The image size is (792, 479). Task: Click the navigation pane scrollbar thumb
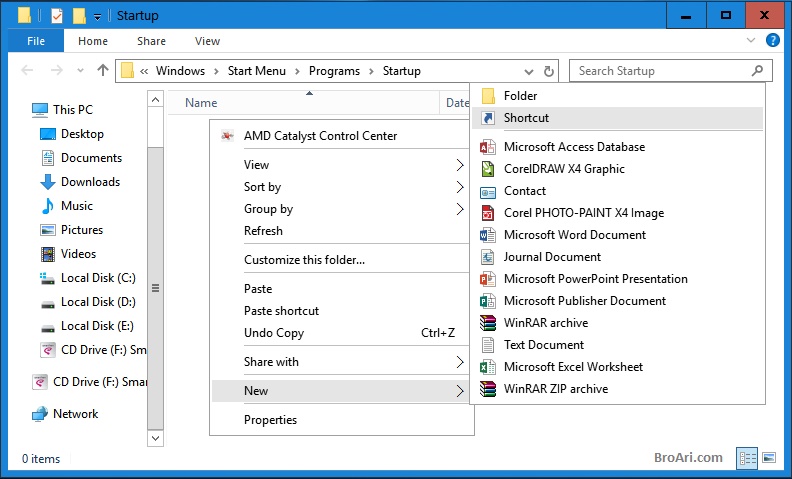[155, 288]
